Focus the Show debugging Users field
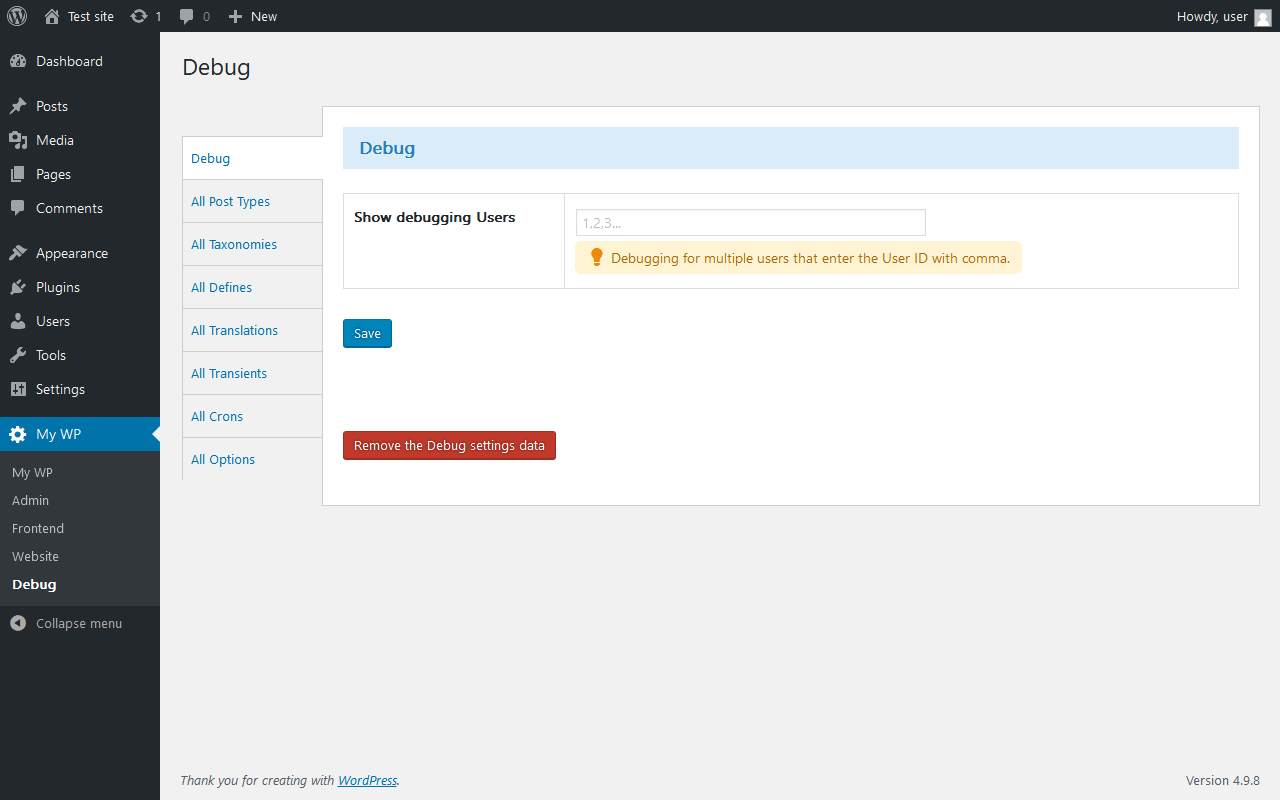The image size is (1280, 800). pos(751,222)
